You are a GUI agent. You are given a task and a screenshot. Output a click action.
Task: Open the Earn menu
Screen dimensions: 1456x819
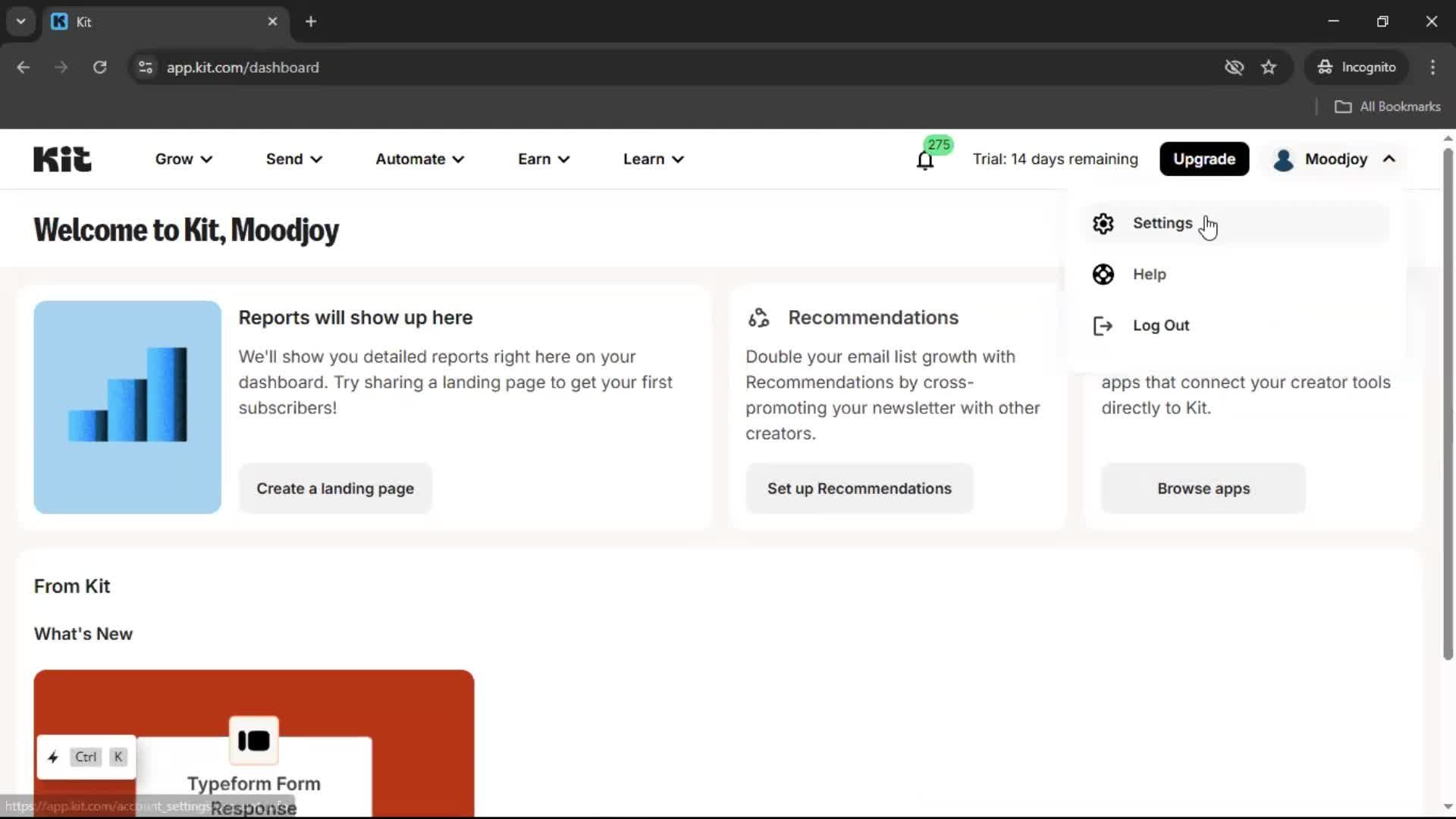click(543, 159)
